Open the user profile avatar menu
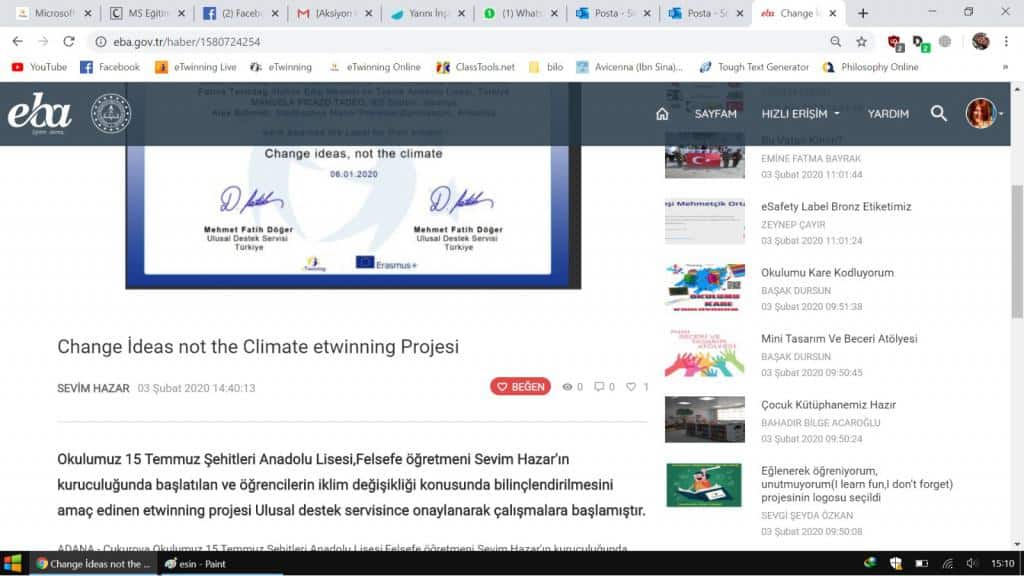1024x576 pixels. (x=984, y=114)
